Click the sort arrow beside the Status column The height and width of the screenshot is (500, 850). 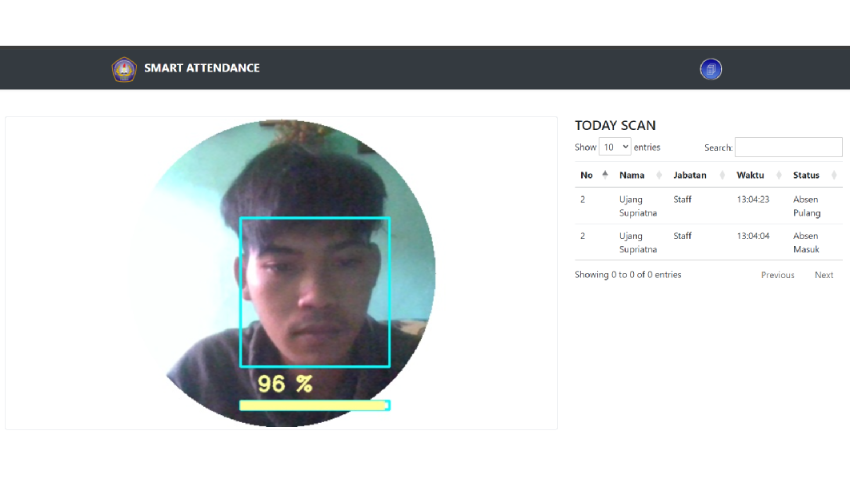pyautogui.click(x=834, y=175)
